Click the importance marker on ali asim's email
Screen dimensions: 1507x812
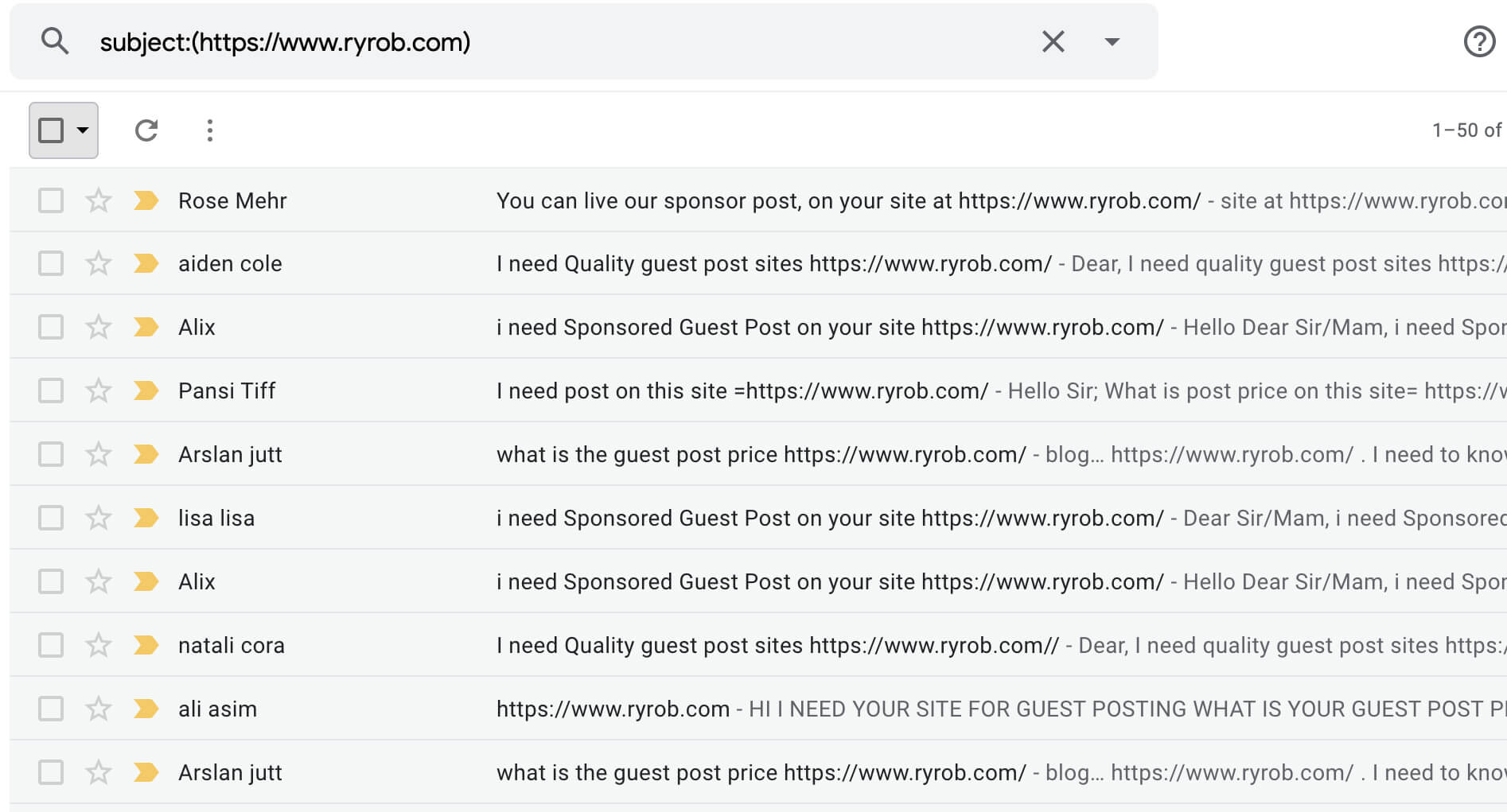point(146,709)
